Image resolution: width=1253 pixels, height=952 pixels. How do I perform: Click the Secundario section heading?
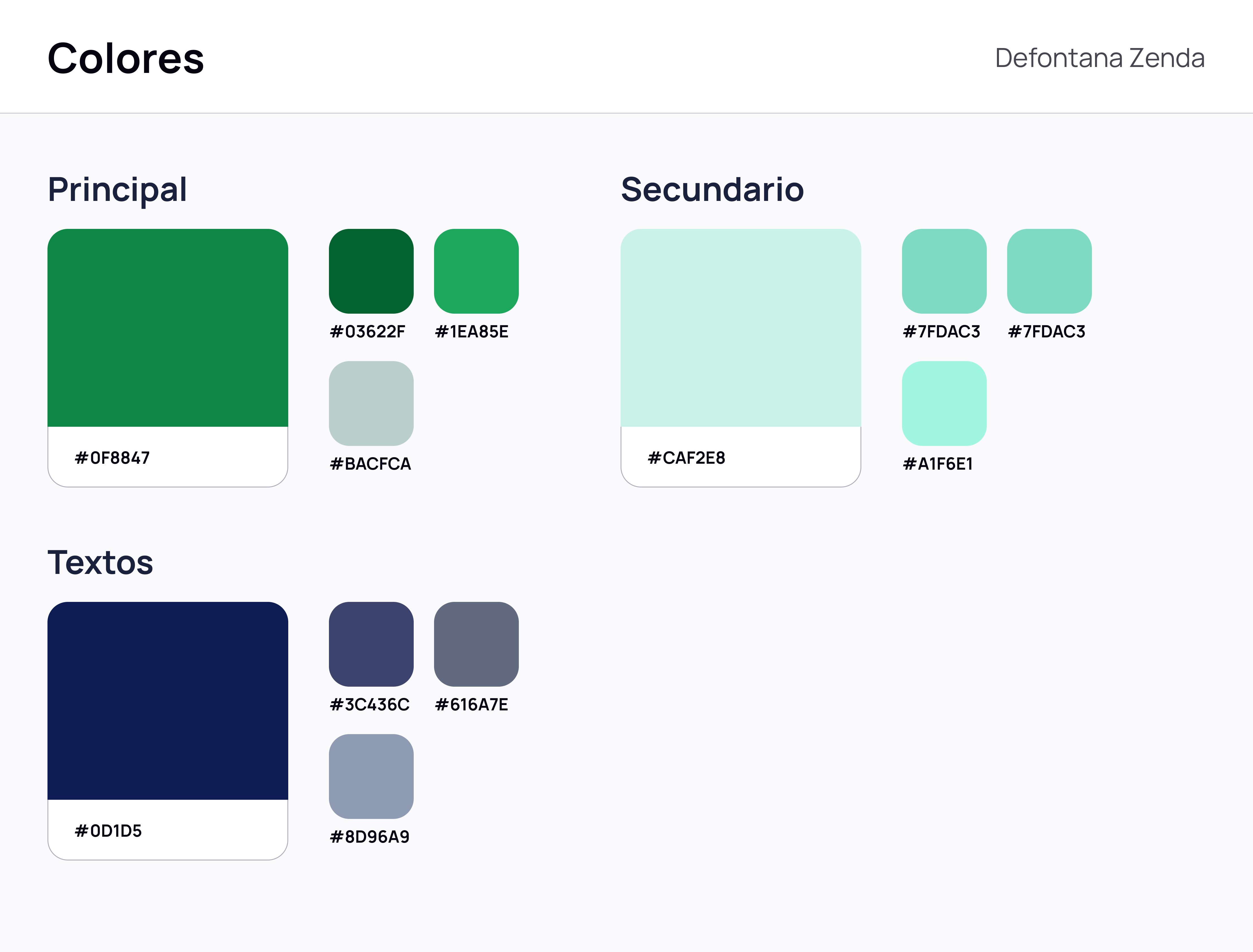pos(712,189)
